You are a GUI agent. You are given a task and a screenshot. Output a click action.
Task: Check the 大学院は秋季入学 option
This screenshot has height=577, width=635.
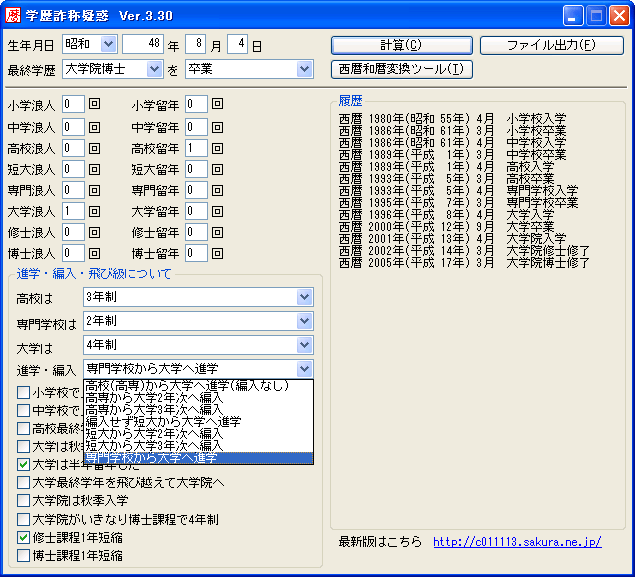(x=24, y=501)
